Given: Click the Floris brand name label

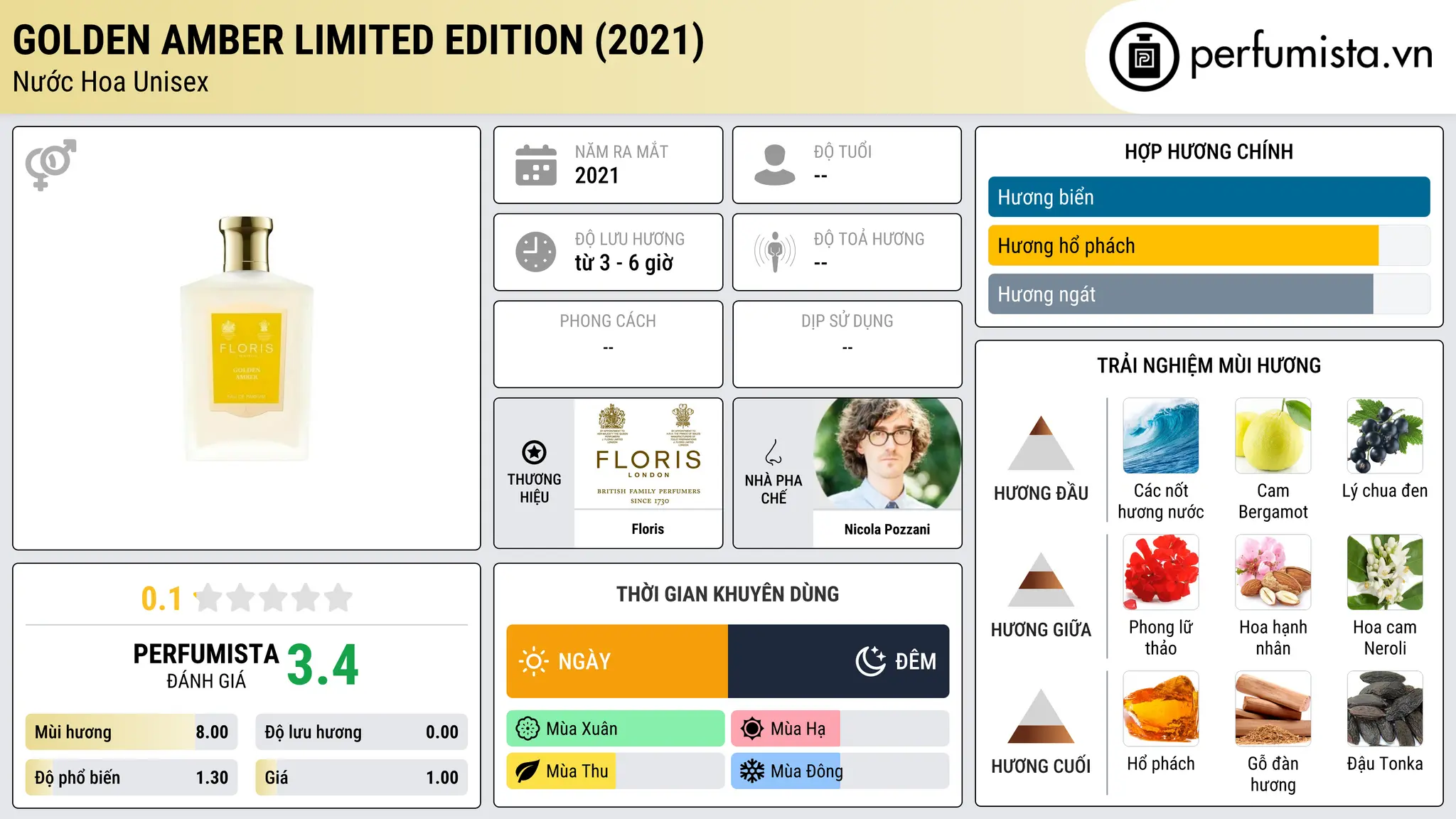Looking at the screenshot, I should click(x=648, y=529).
